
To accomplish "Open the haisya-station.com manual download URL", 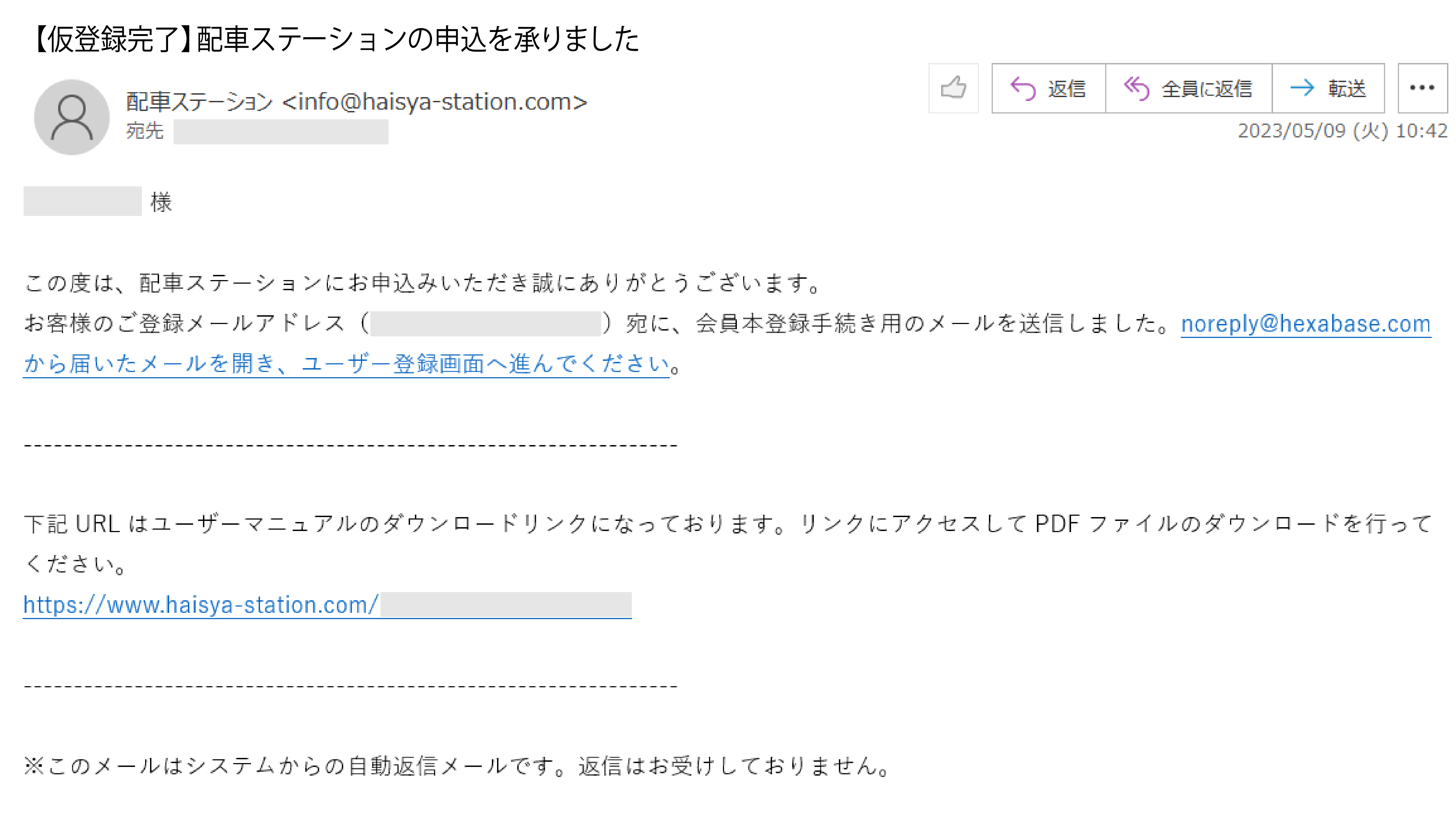I will point(327,605).
